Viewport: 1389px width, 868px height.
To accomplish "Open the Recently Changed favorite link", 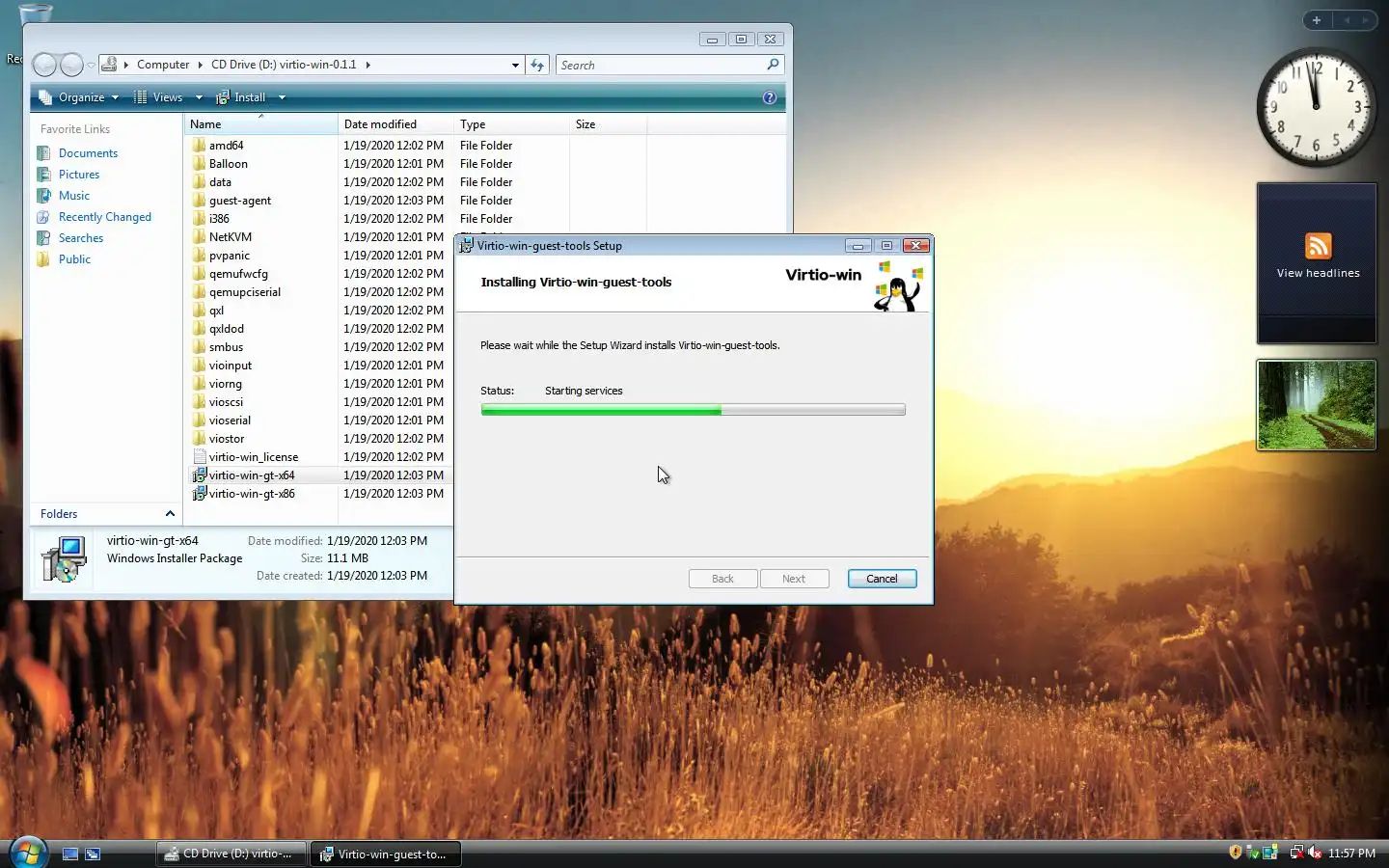I will 105,217.
